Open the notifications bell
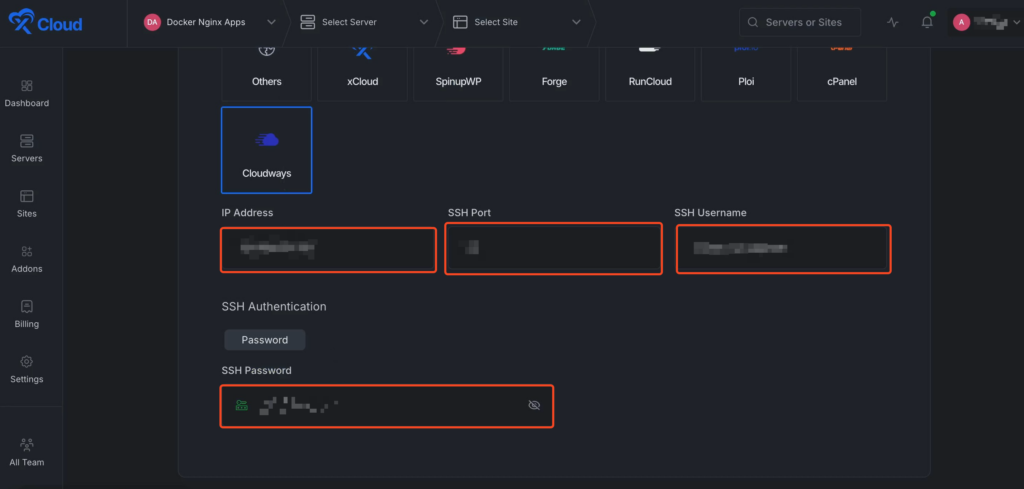 [927, 22]
